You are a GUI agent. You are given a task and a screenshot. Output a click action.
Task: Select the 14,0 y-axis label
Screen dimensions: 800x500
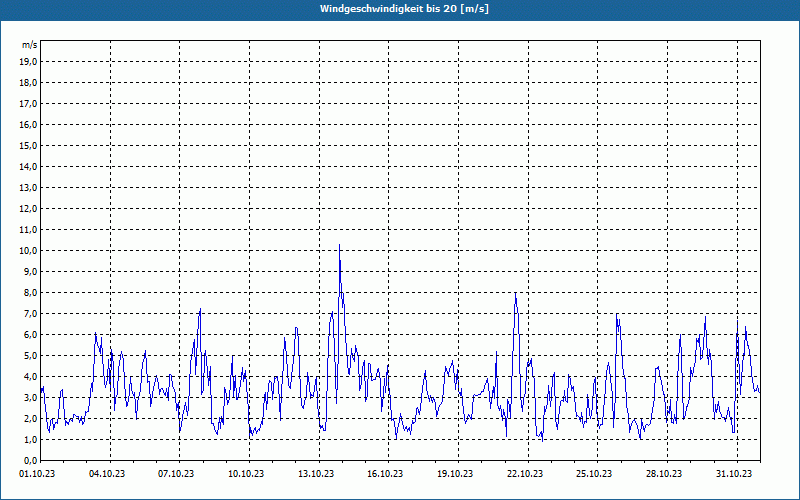(28, 166)
